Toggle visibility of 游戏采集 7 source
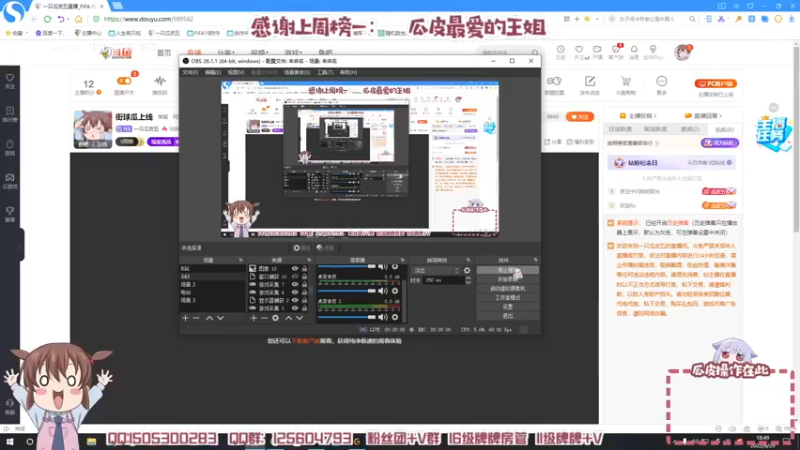Image resolution: width=800 pixels, height=450 pixels. click(x=295, y=285)
